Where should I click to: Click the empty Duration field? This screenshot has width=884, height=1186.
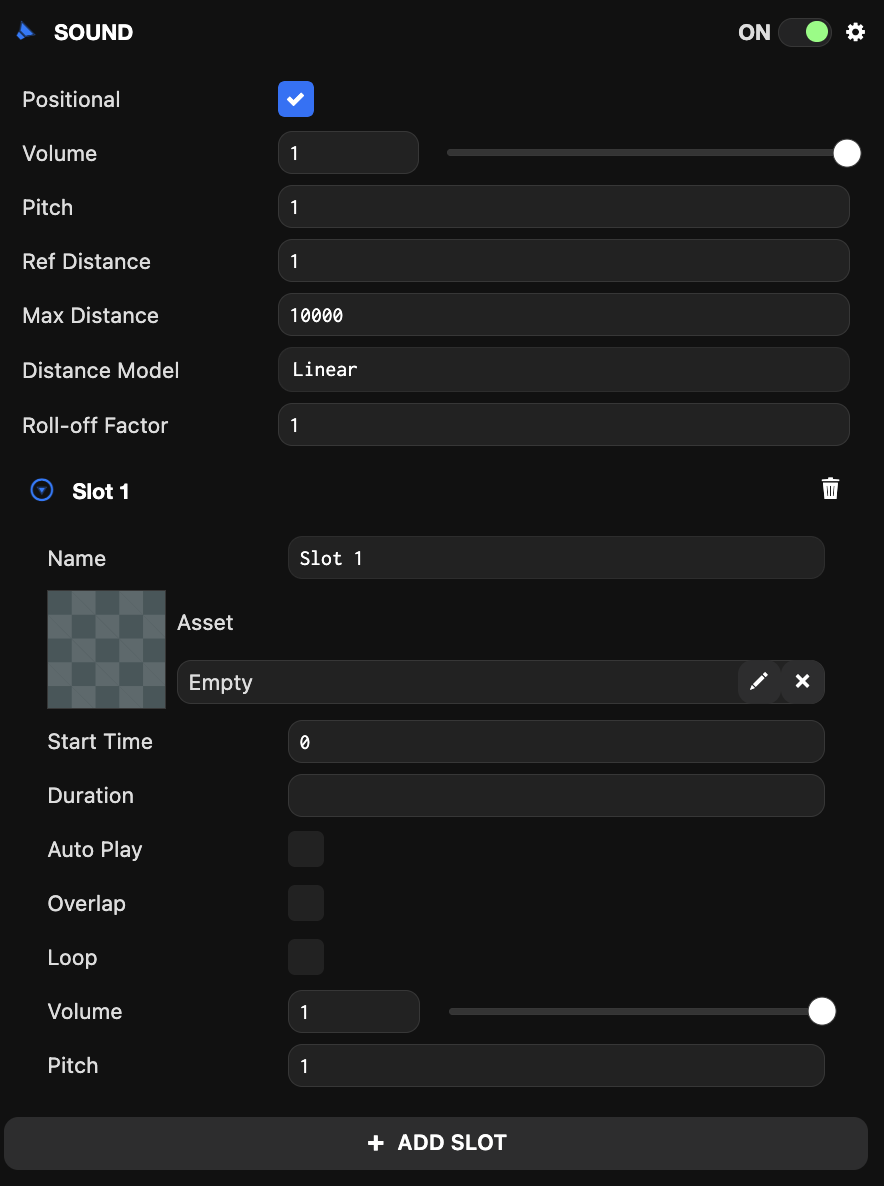point(556,795)
